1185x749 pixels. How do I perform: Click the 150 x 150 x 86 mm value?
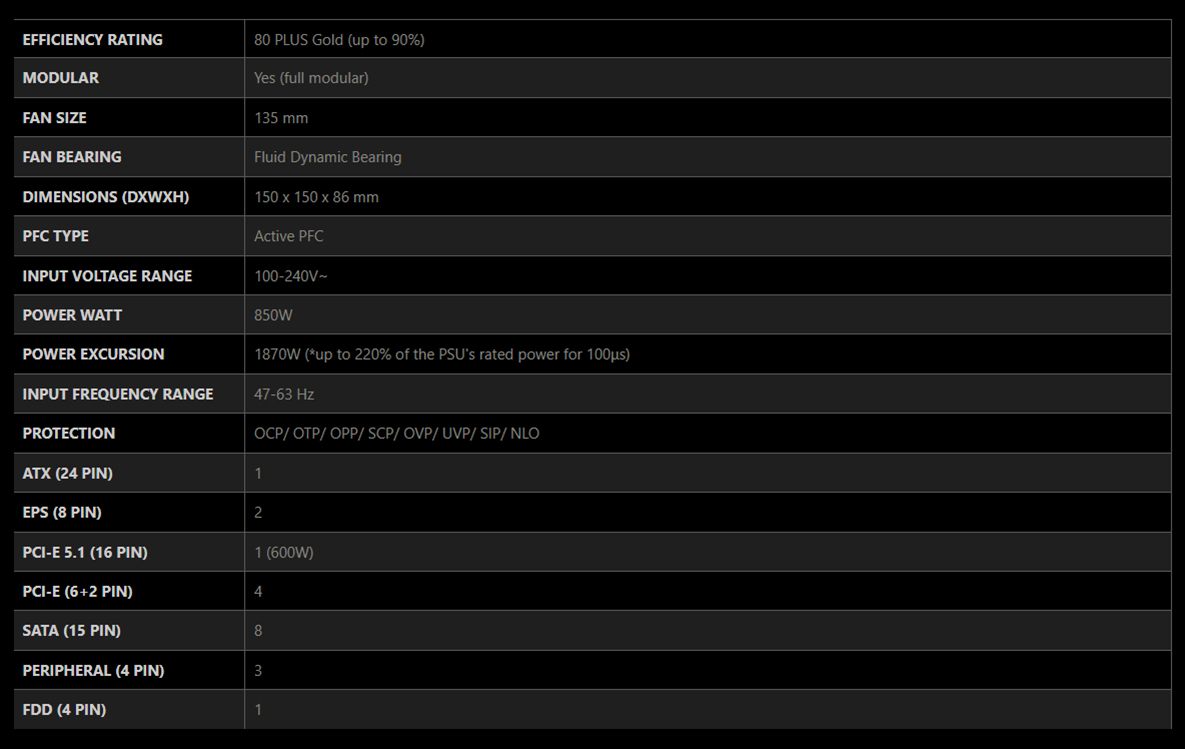[317, 197]
